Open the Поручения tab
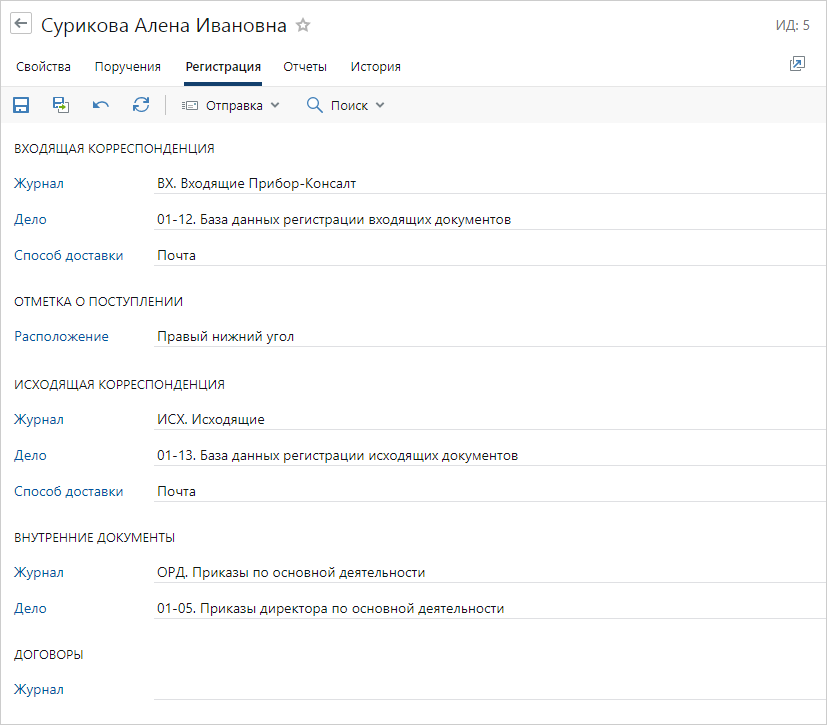 (128, 67)
